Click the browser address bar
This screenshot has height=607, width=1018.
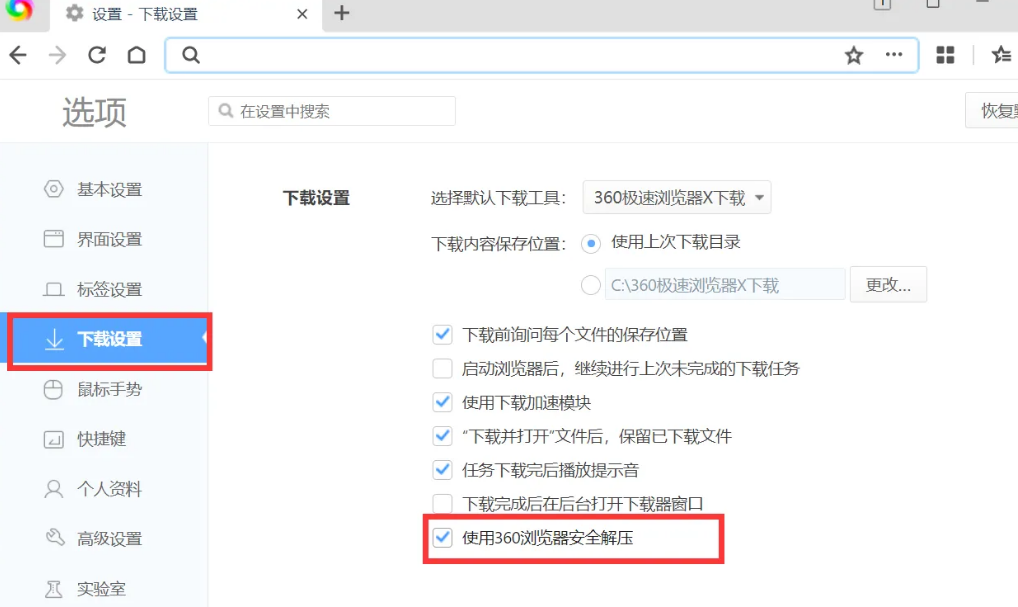pyautogui.click(x=541, y=55)
